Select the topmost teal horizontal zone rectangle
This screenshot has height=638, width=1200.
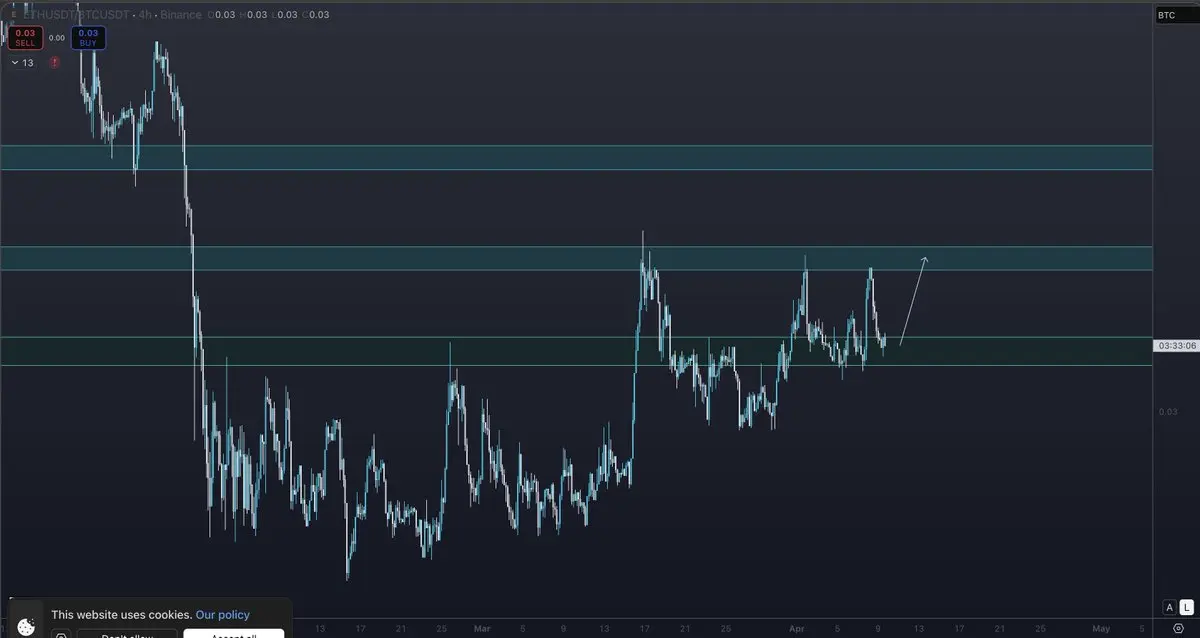pos(576,157)
